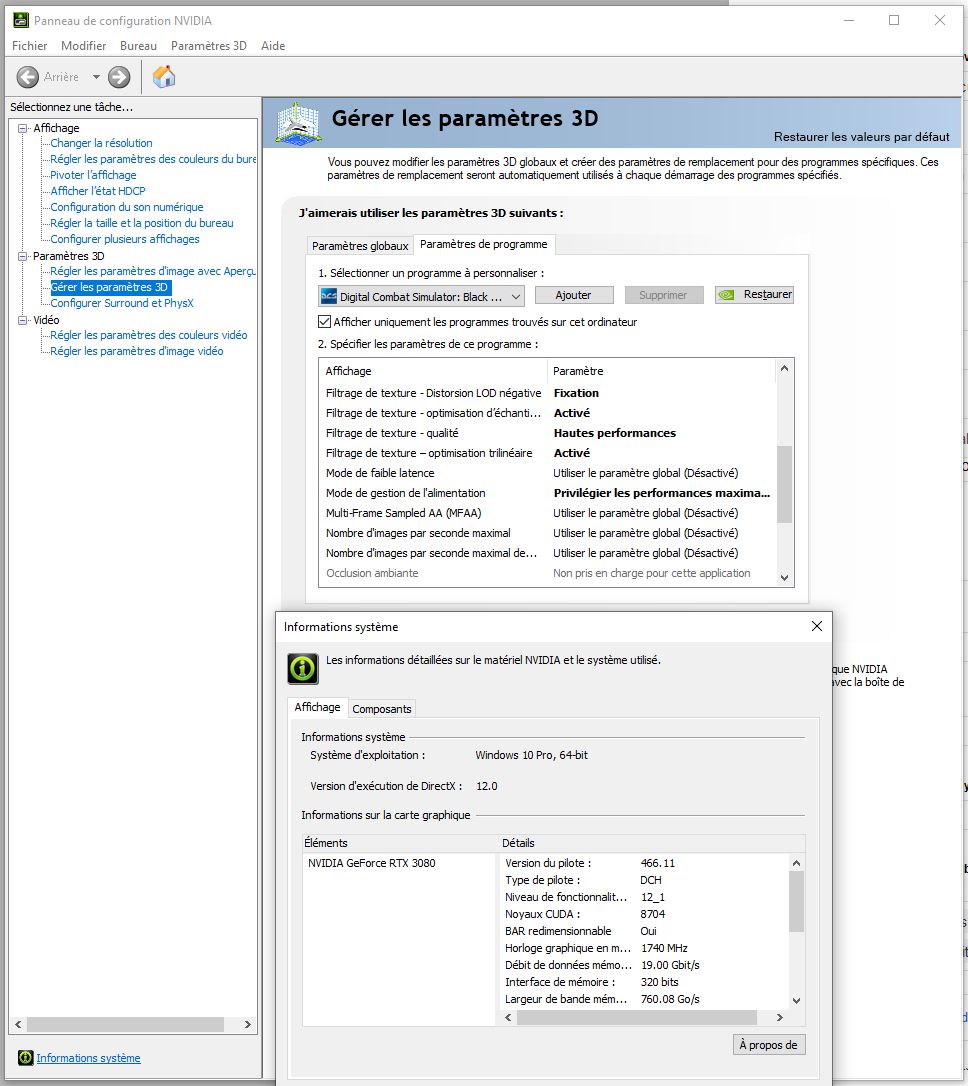Switch to Paramètres globaux tab
Viewport: 968px width, 1086px height.
click(360, 246)
